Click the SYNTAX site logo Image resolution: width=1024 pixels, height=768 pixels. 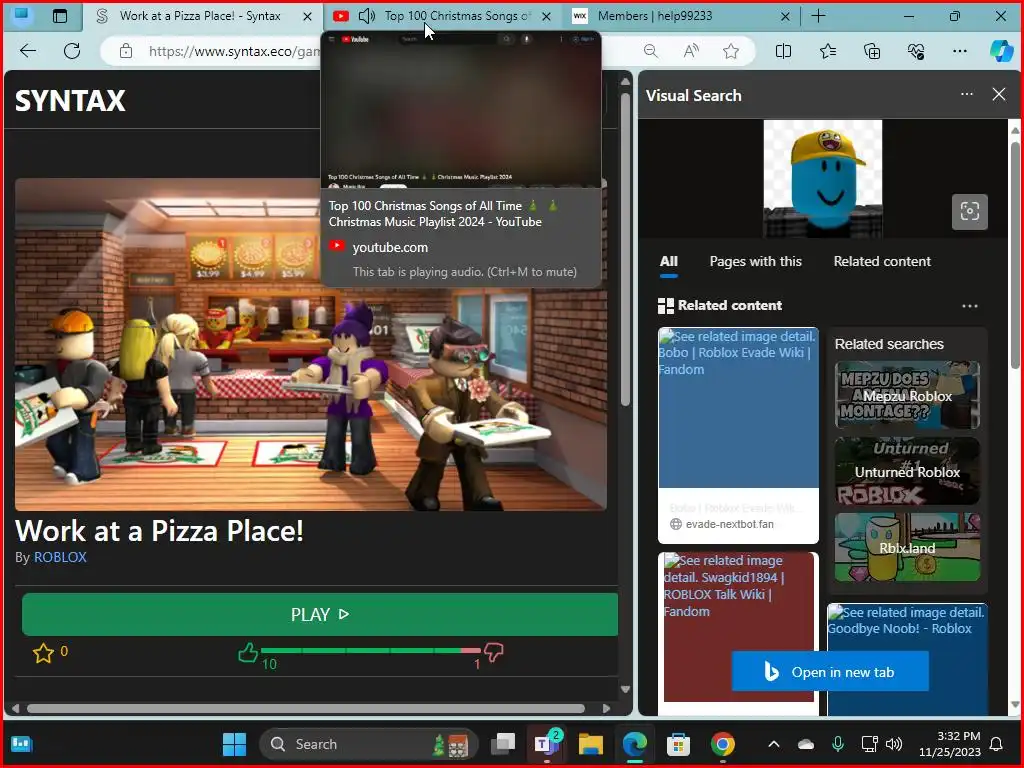[x=71, y=101]
